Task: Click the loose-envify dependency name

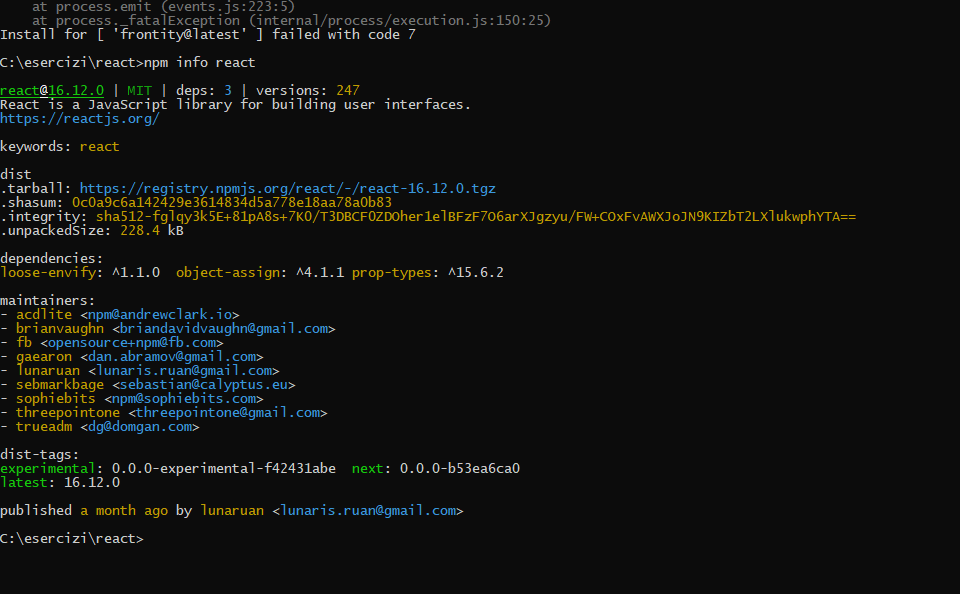Action: [48, 272]
